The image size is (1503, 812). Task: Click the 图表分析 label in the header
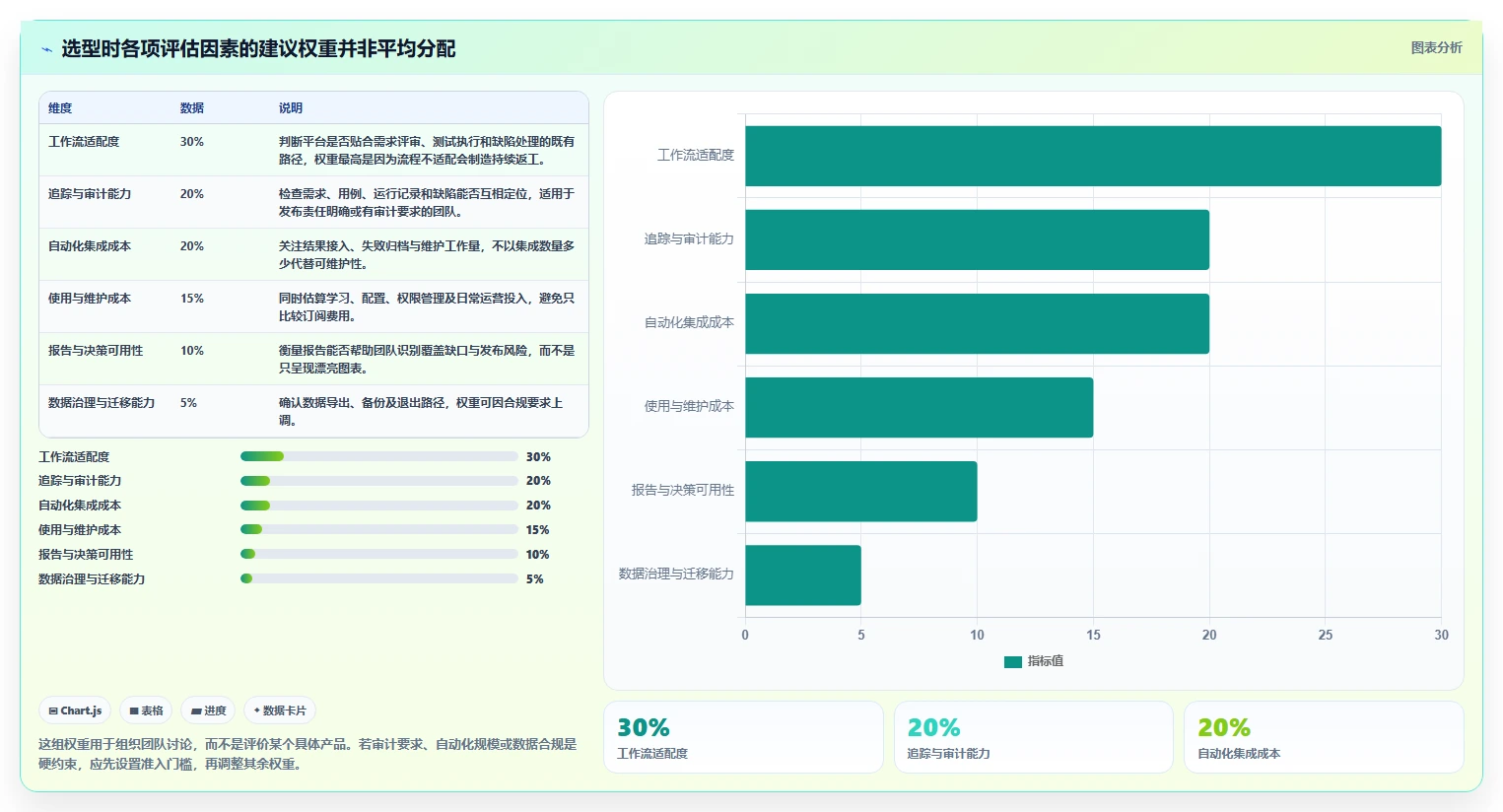click(1436, 47)
